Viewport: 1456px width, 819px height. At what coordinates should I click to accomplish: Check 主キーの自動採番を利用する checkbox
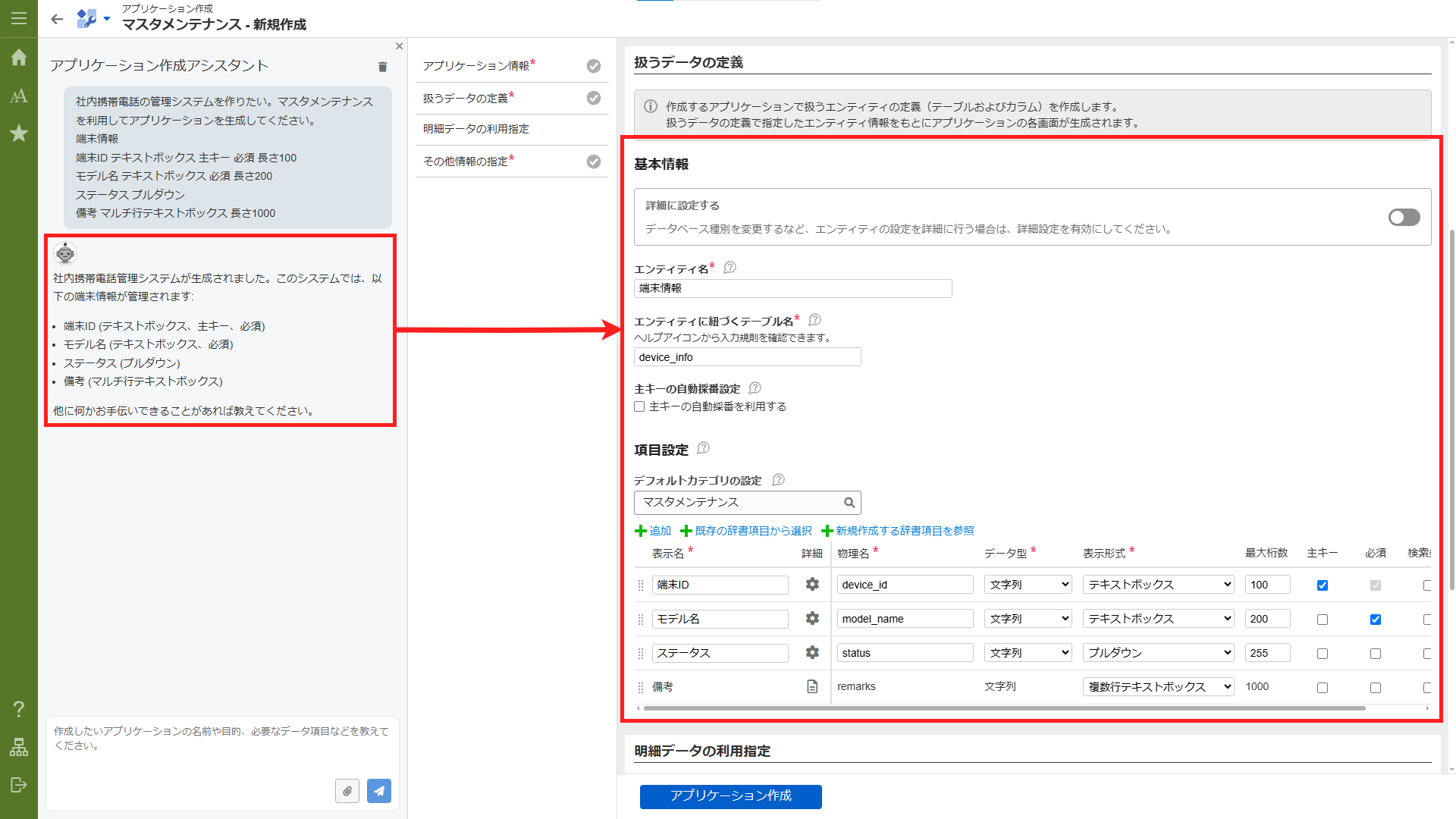point(639,406)
